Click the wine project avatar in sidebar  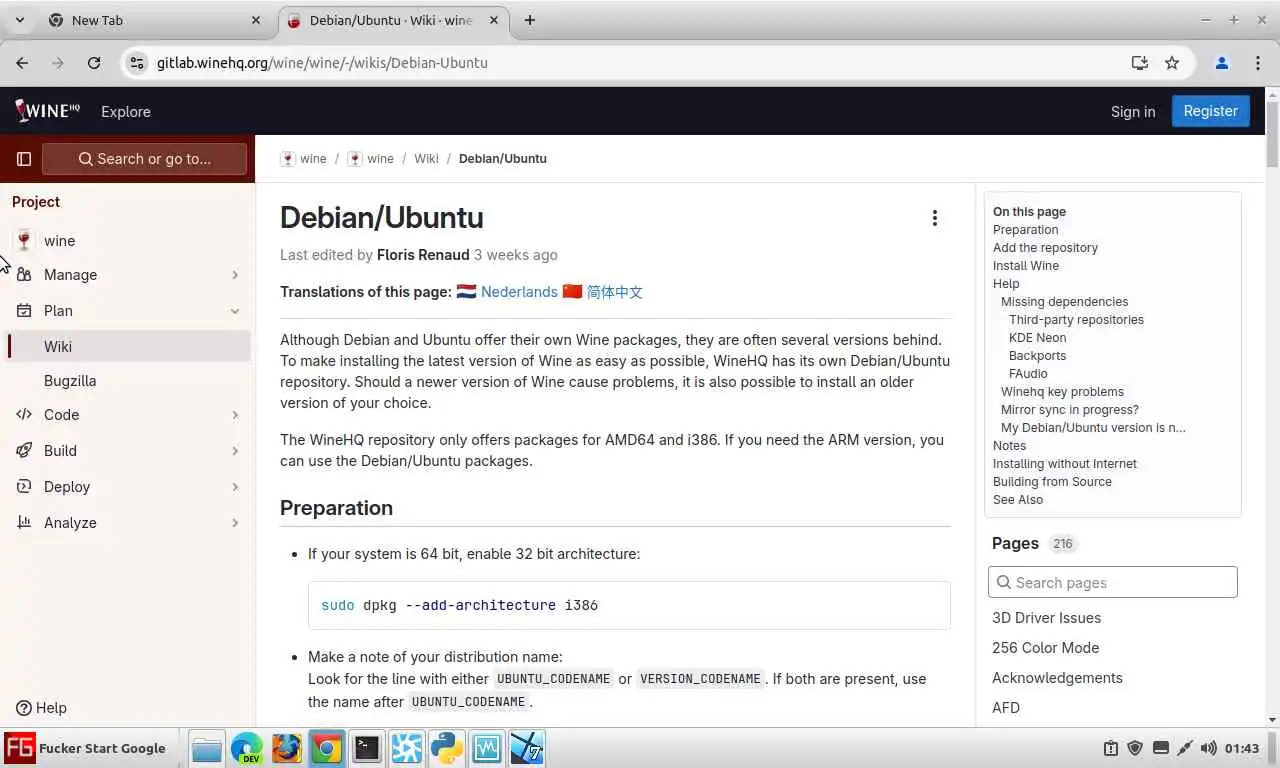coord(24,240)
